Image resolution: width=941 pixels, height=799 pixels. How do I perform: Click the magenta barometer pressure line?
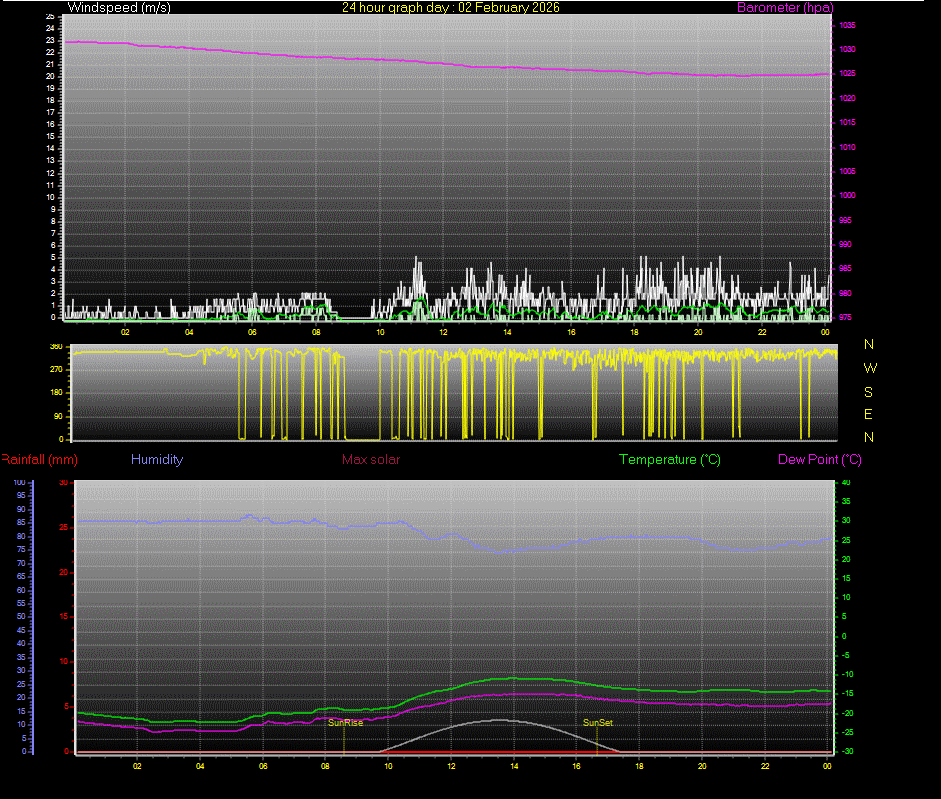pyautogui.click(x=400, y=58)
